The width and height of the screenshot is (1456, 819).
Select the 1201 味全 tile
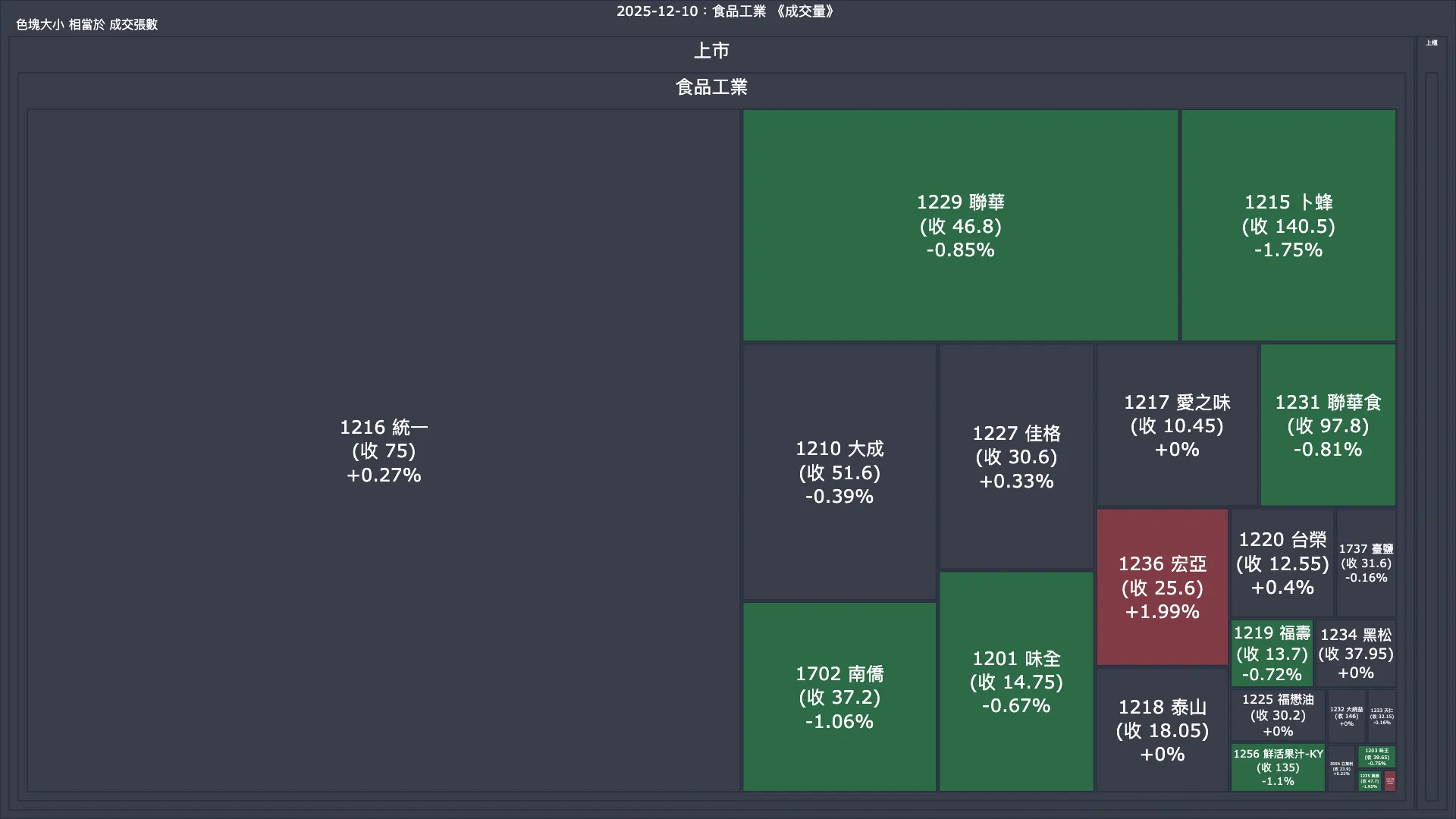click(x=1016, y=681)
